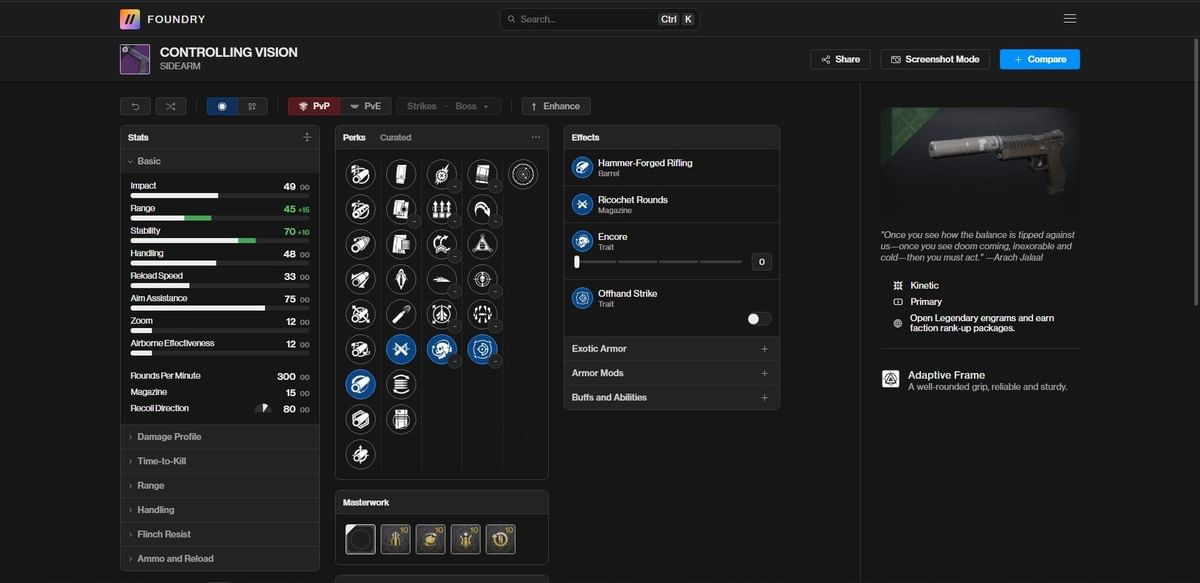The image size is (1200, 583).
Task: Click the undo roll icon
Action: click(x=134, y=105)
